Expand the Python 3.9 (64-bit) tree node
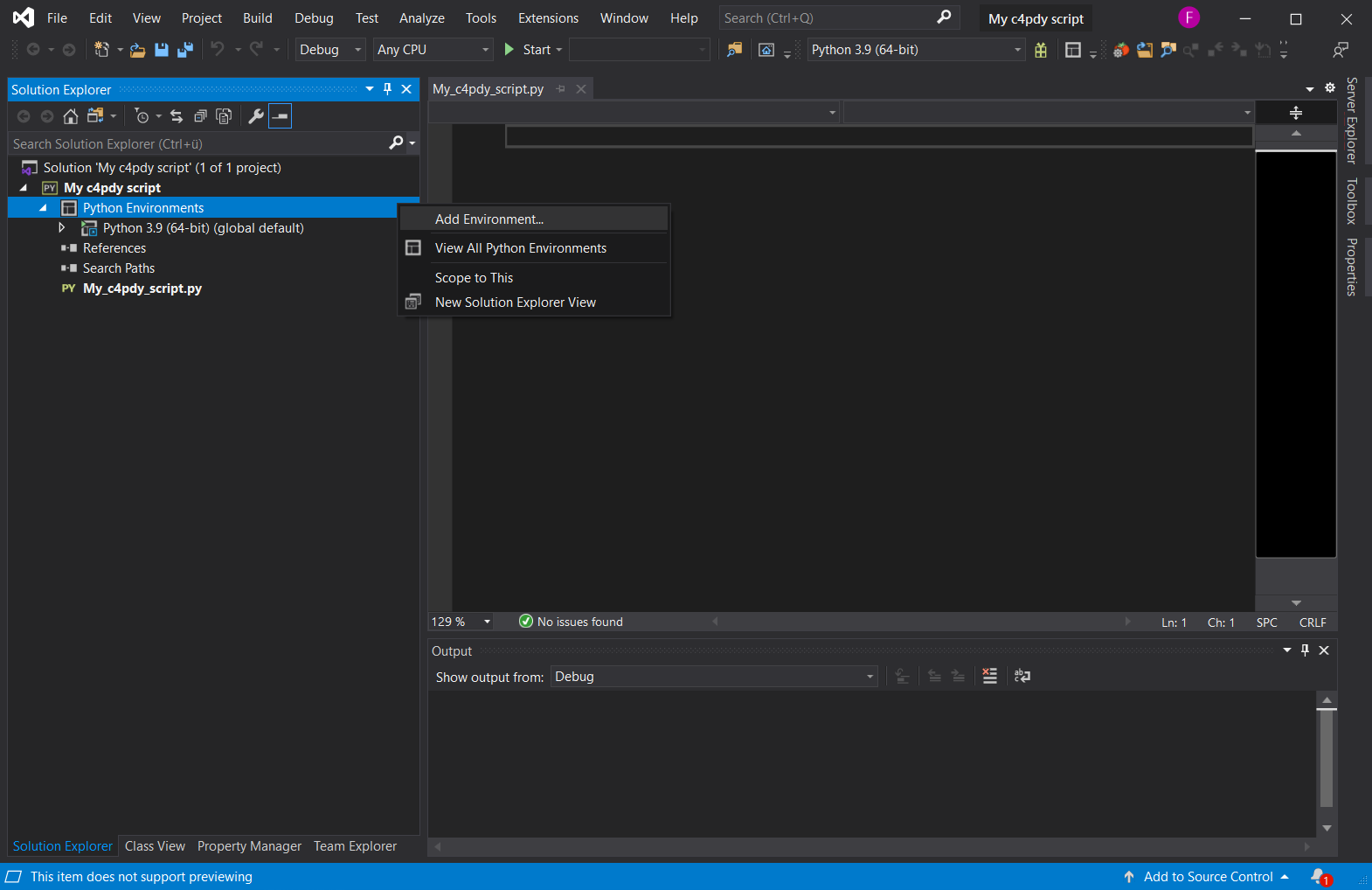Screen dimensions: 1372x890 pos(61,227)
